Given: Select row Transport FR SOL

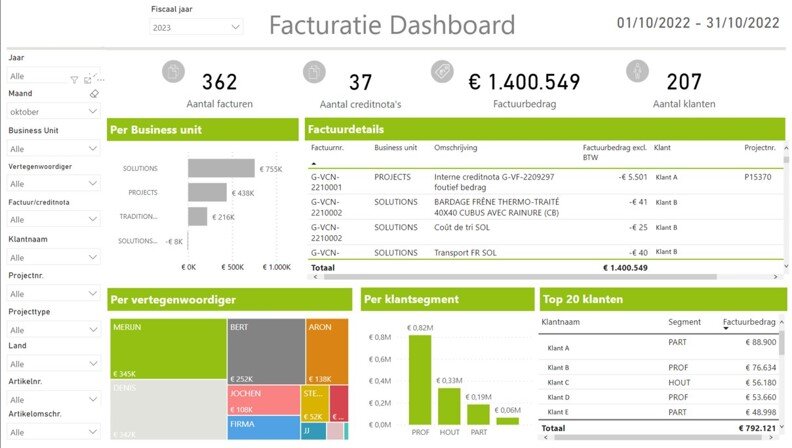Looking at the screenshot, I should point(547,252).
